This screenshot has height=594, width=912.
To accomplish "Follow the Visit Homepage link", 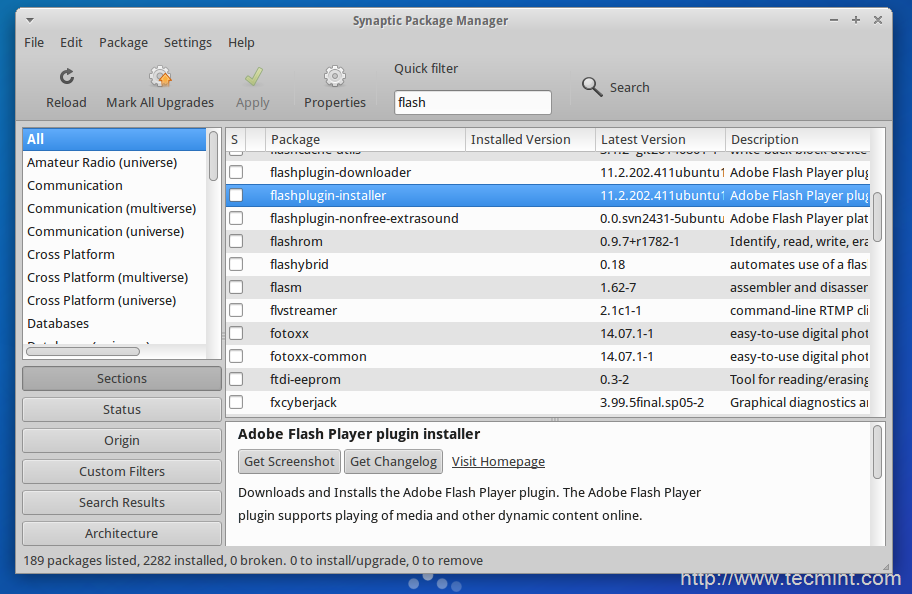I will (x=498, y=462).
